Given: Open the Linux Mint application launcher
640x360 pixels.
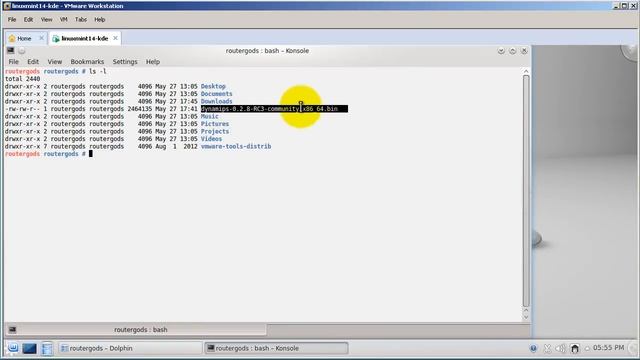Looking at the screenshot, I should tap(13, 348).
